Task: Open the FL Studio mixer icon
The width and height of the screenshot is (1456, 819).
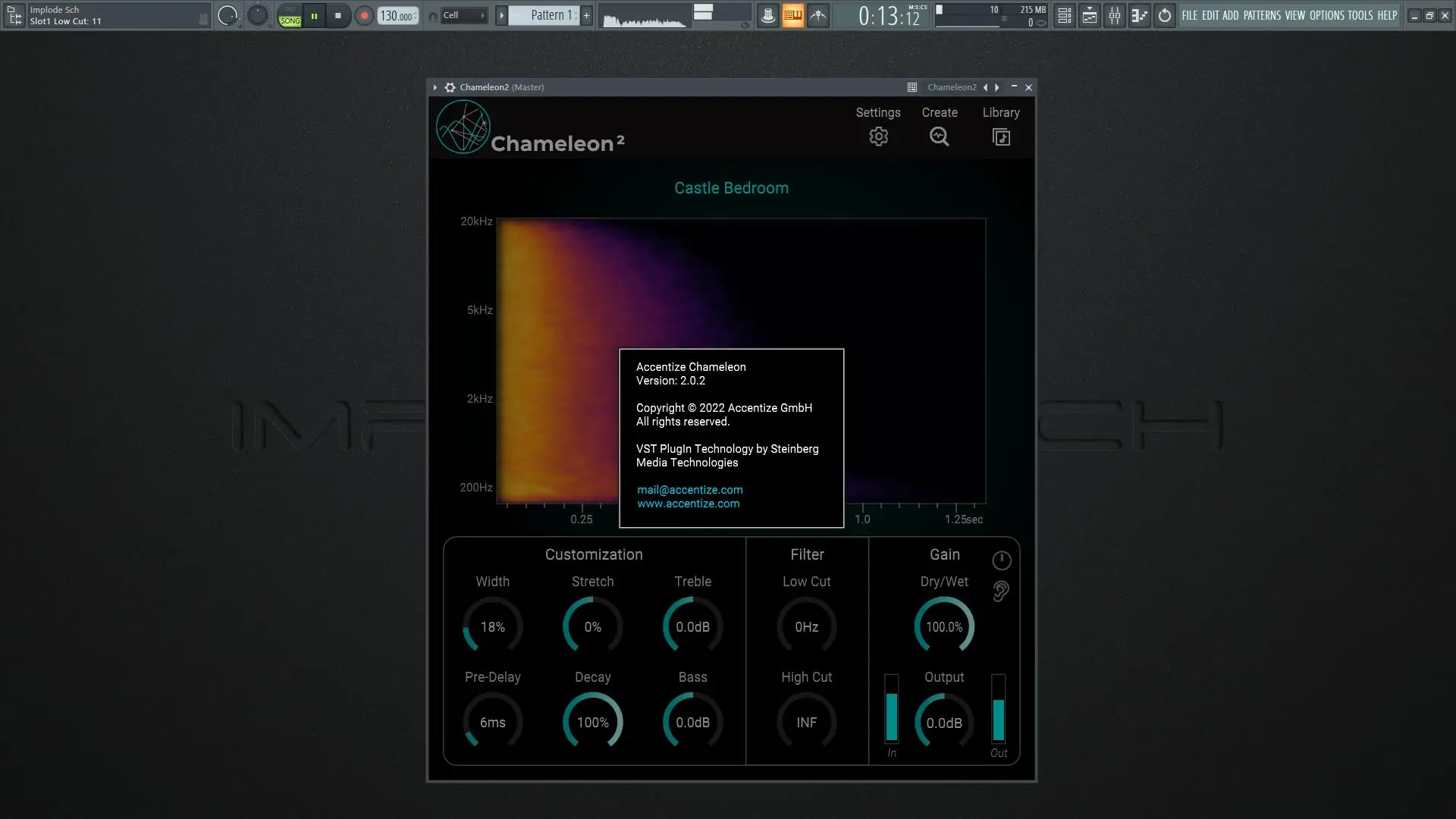Action: click(1114, 15)
